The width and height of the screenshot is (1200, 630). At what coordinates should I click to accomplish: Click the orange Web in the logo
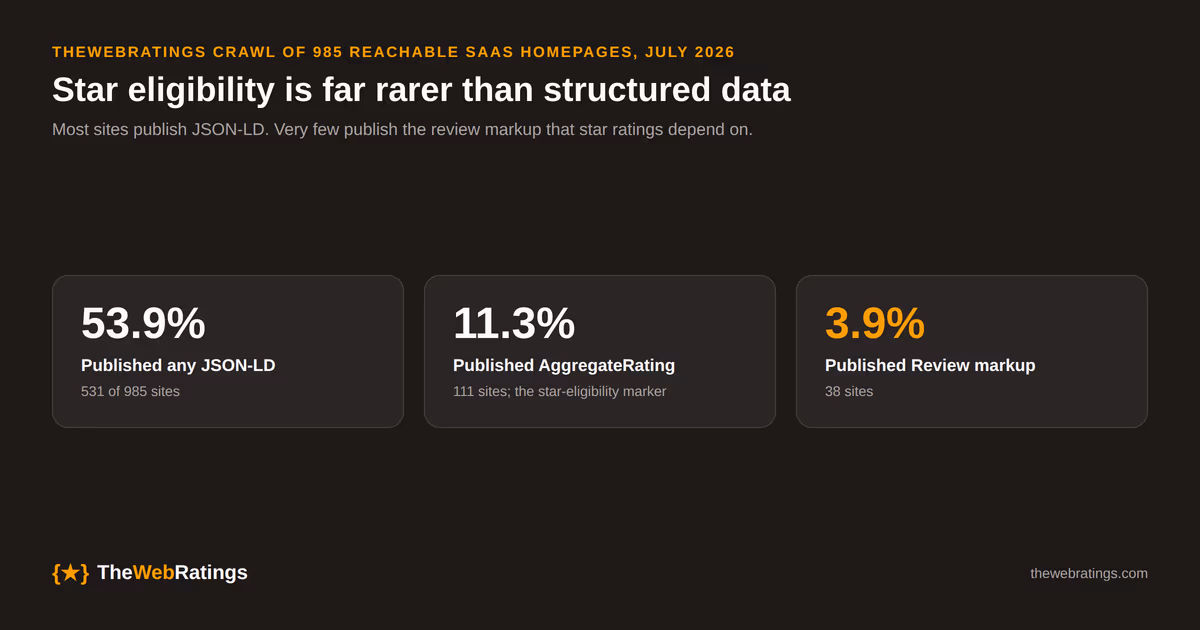(154, 573)
